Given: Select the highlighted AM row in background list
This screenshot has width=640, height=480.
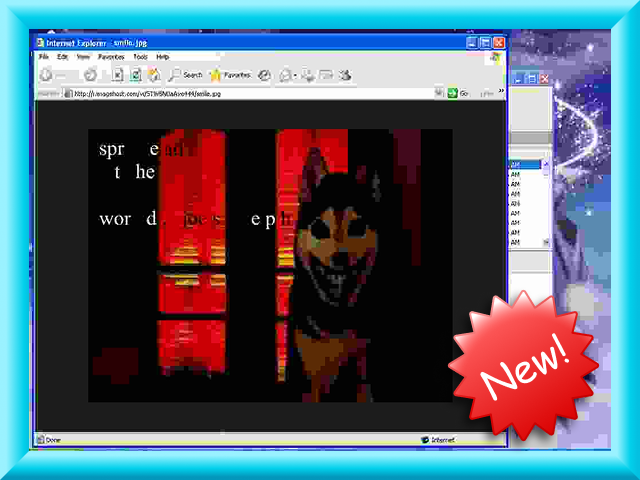Looking at the screenshot, I should coord(525,164).
